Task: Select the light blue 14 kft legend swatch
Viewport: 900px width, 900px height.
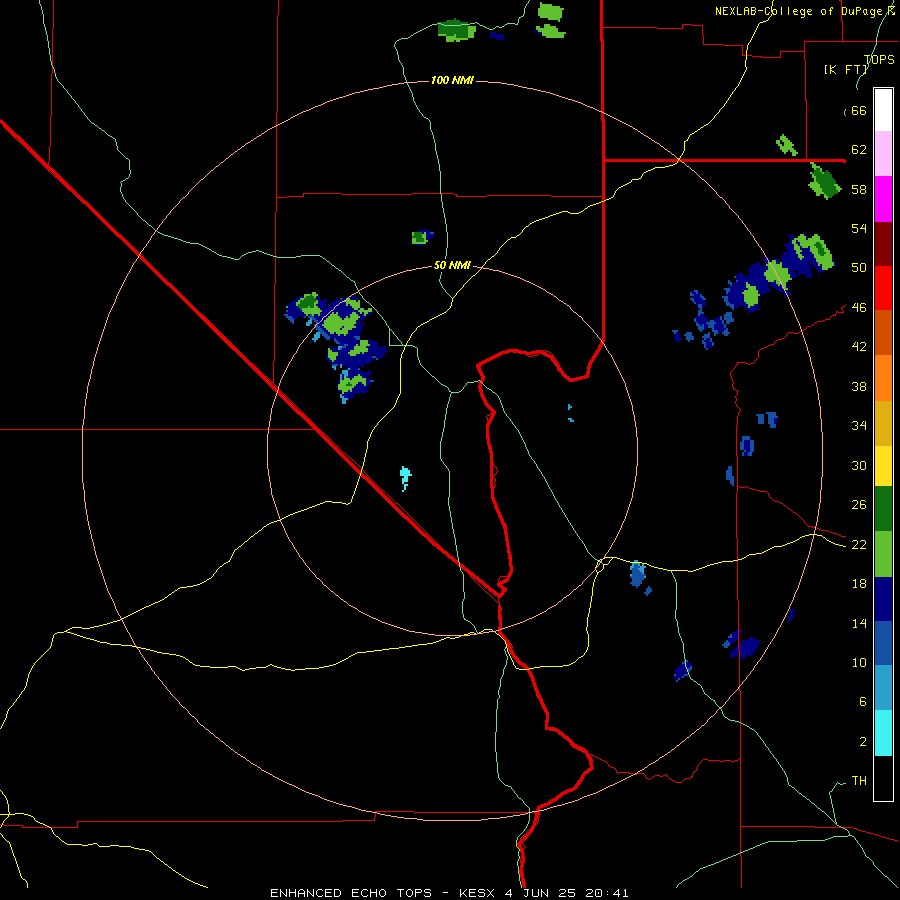Action: pos(883,687)
